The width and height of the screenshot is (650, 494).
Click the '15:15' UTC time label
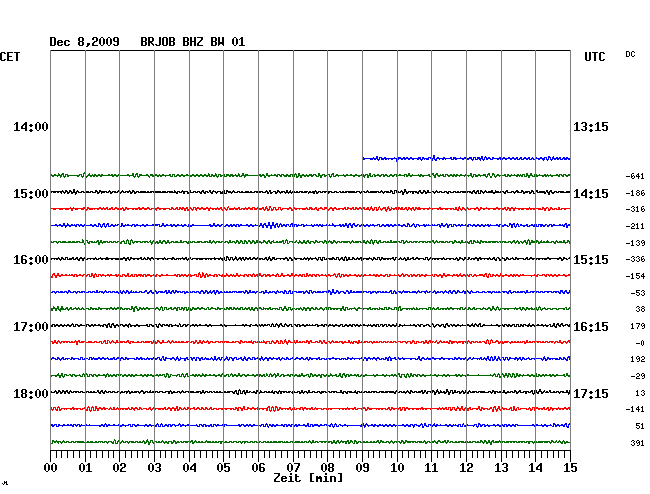tap(591, 260)
